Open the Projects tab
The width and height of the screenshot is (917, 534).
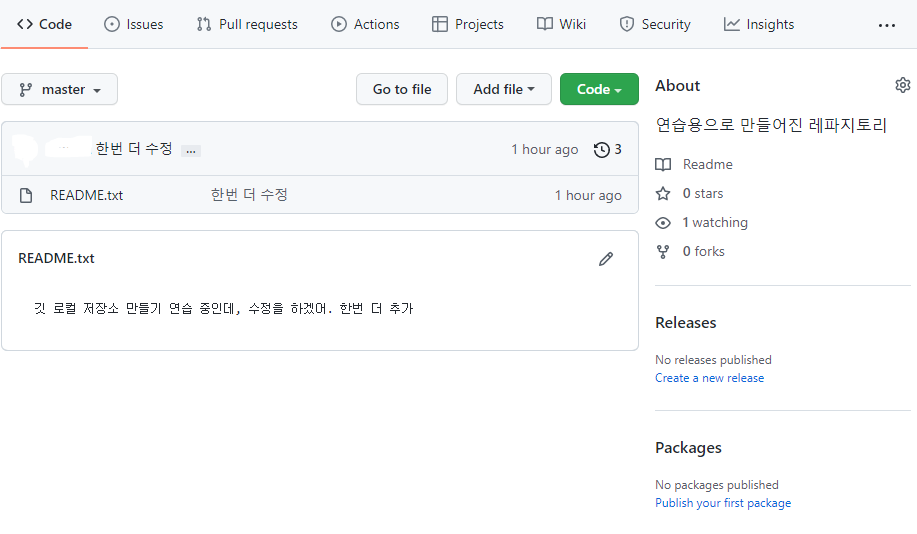(x=468, y=24)
